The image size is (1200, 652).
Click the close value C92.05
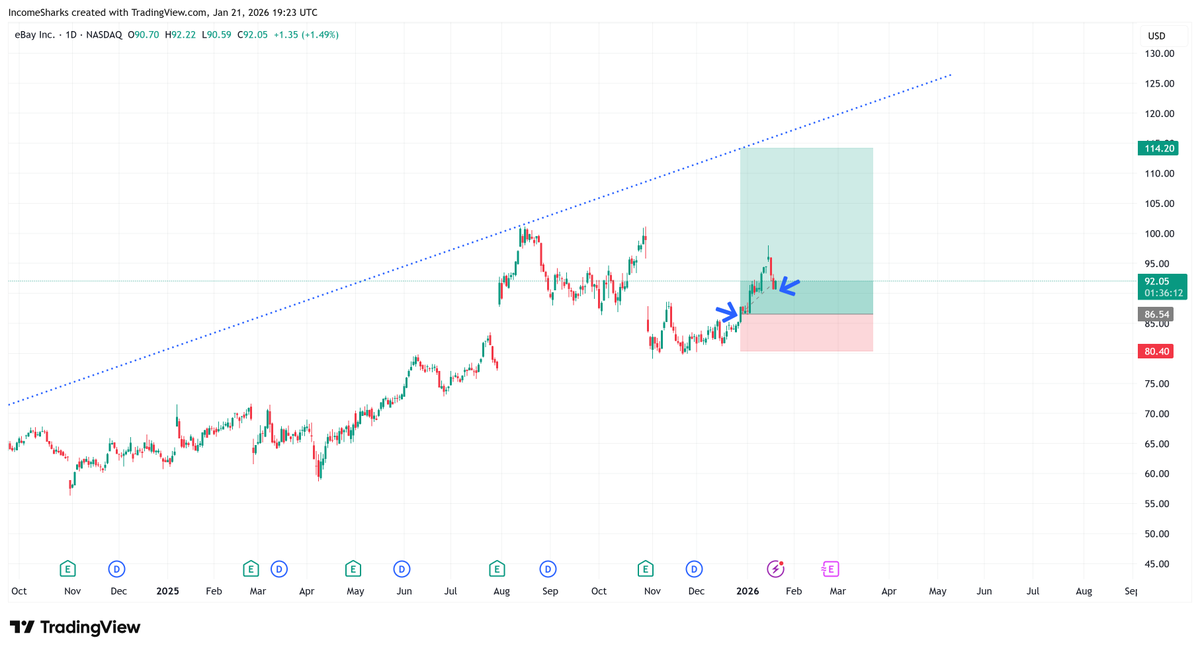click(x=251, y=35)
